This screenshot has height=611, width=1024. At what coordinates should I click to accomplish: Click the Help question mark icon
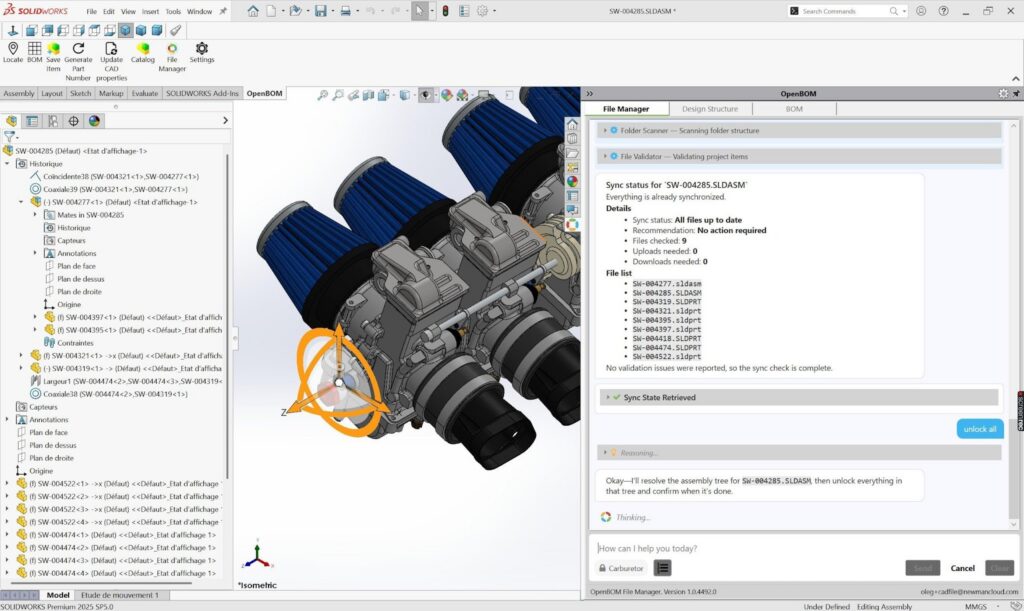click(943, 11)
